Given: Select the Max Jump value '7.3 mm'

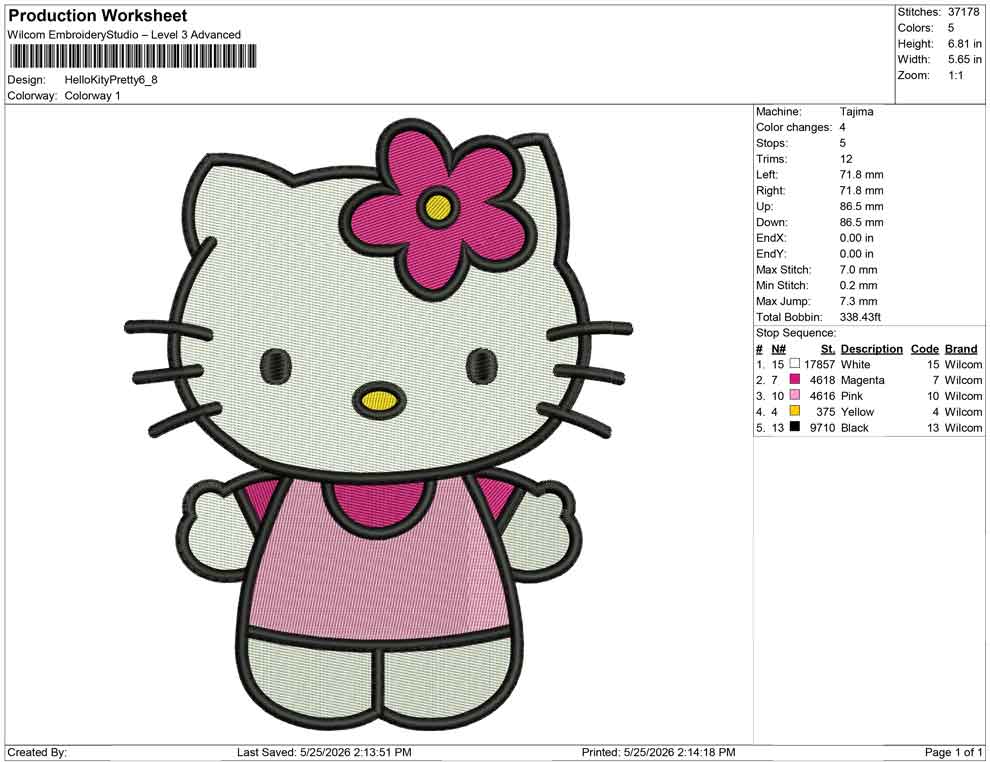Looking at the screenshot, I should (x=859, y=301).
